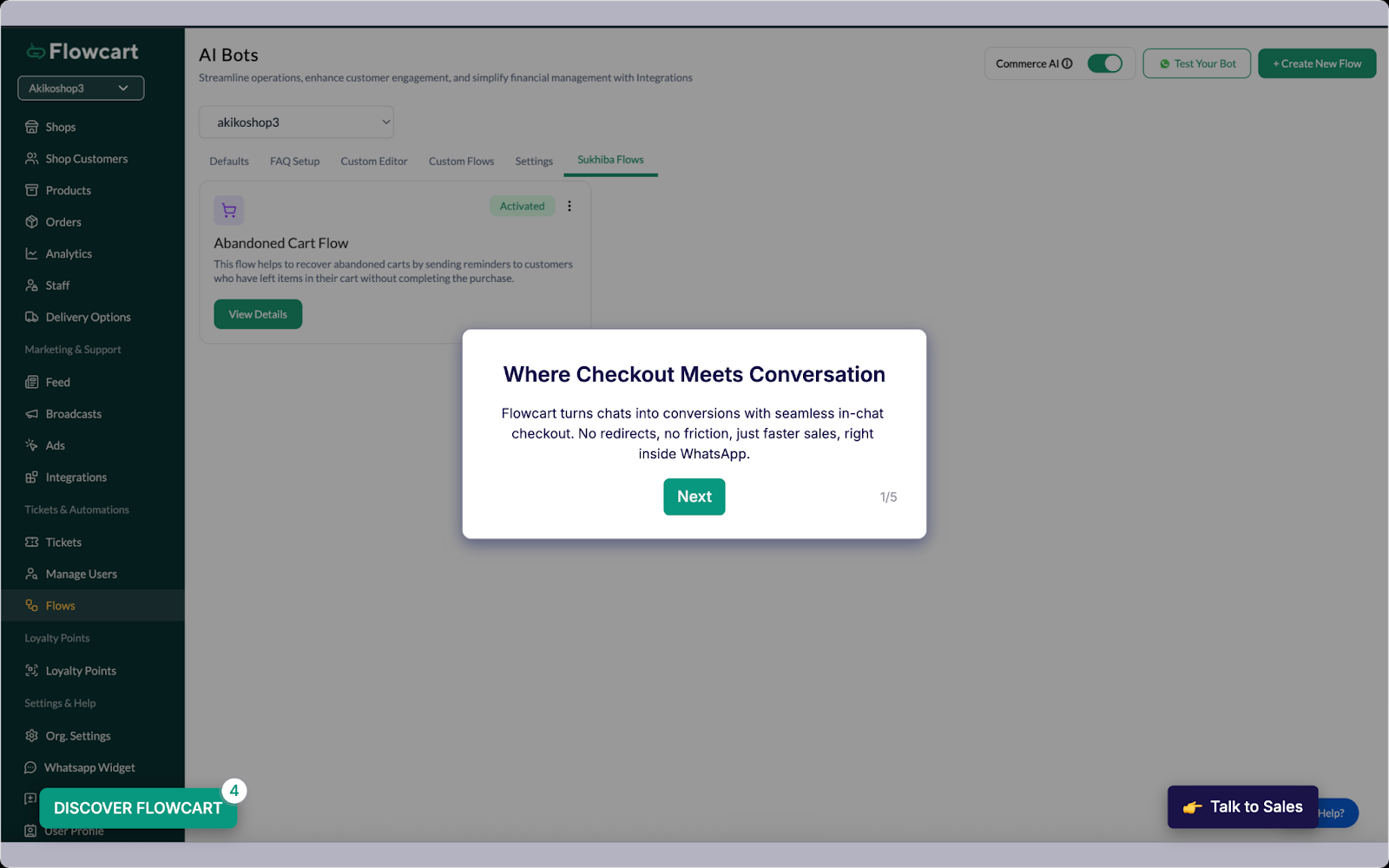Click the Org. Settings gear icon
The image size is (1389, 868).
pos(32,736)
